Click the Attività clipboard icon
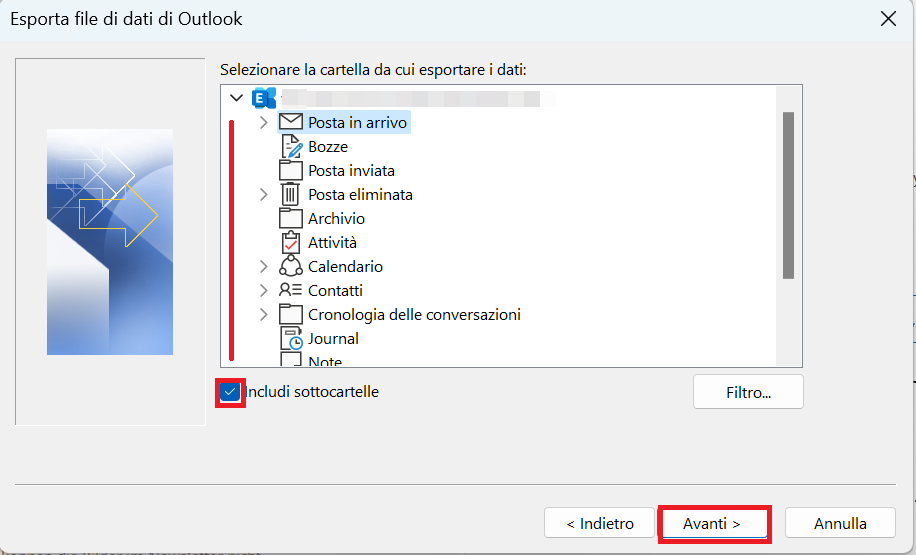The image size is (916, 555). click(290, 242)
